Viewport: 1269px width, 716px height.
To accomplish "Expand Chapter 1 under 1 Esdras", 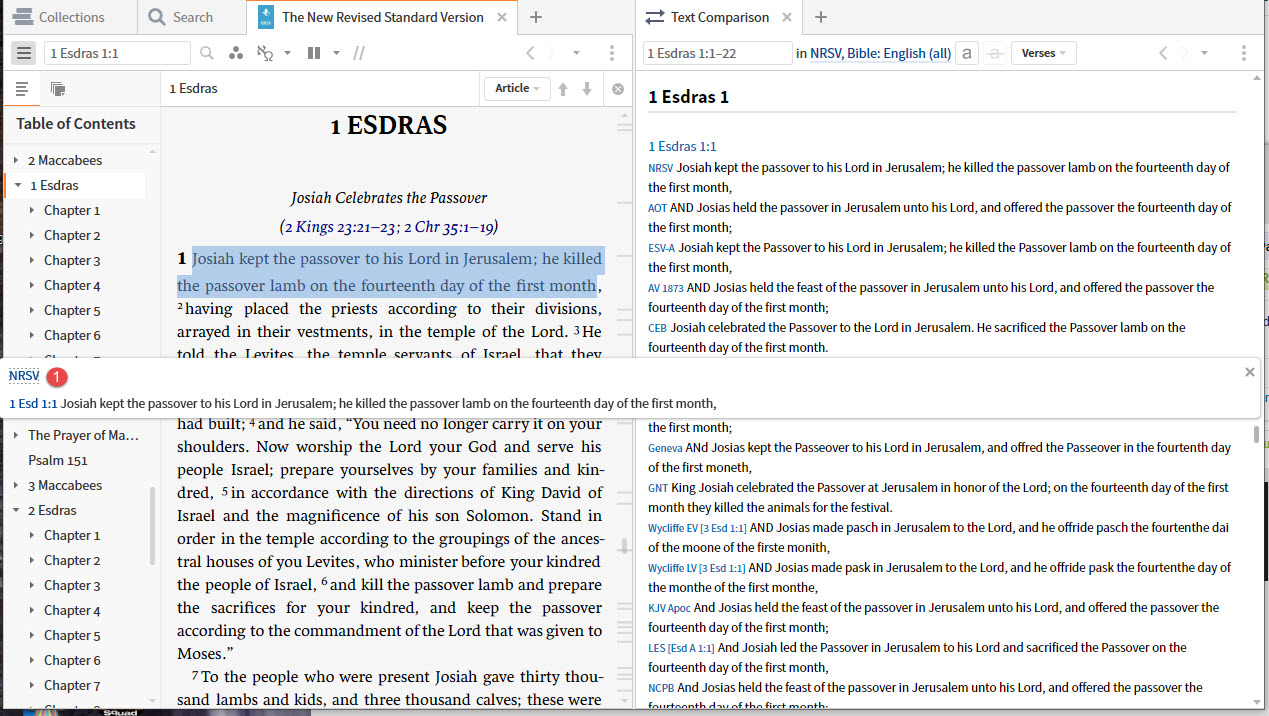I will 32,210.
